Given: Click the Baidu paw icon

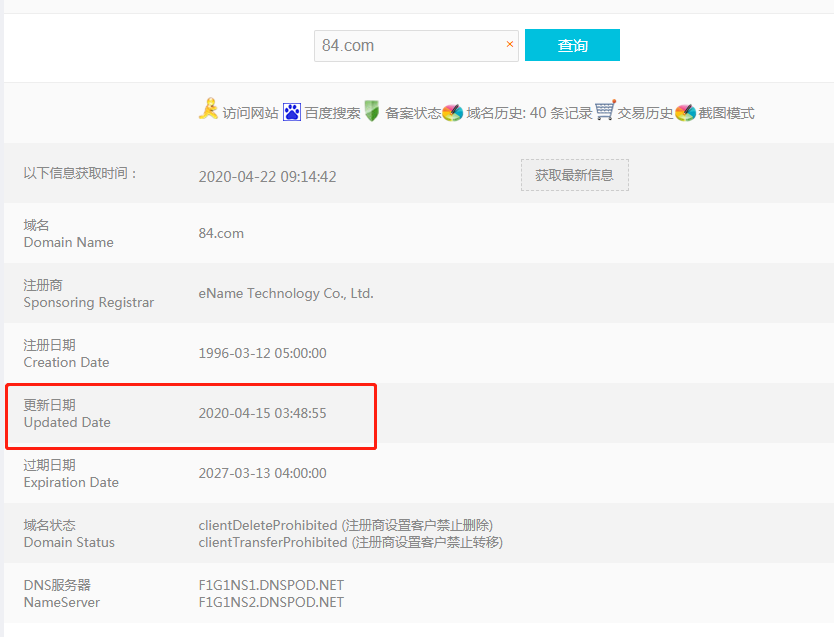Looking at the screenshot, I should 292,112.
